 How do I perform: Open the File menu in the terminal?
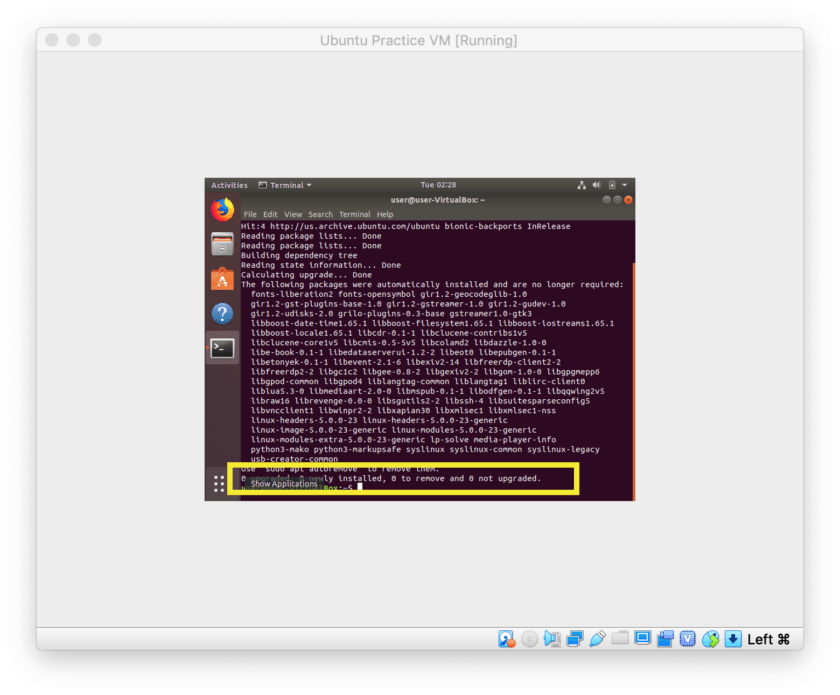coord(250,214)
